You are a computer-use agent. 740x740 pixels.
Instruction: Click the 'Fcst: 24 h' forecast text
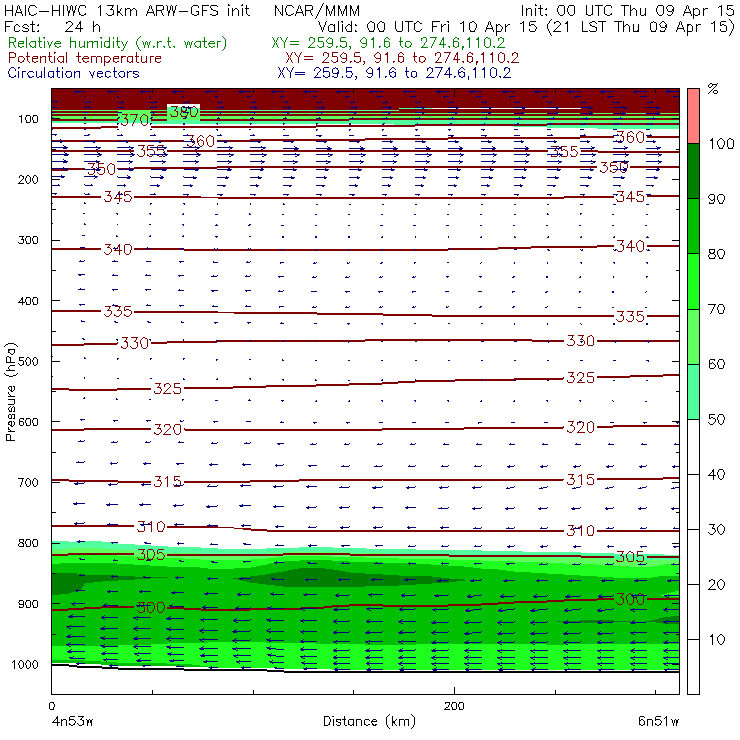pos(52,26)
